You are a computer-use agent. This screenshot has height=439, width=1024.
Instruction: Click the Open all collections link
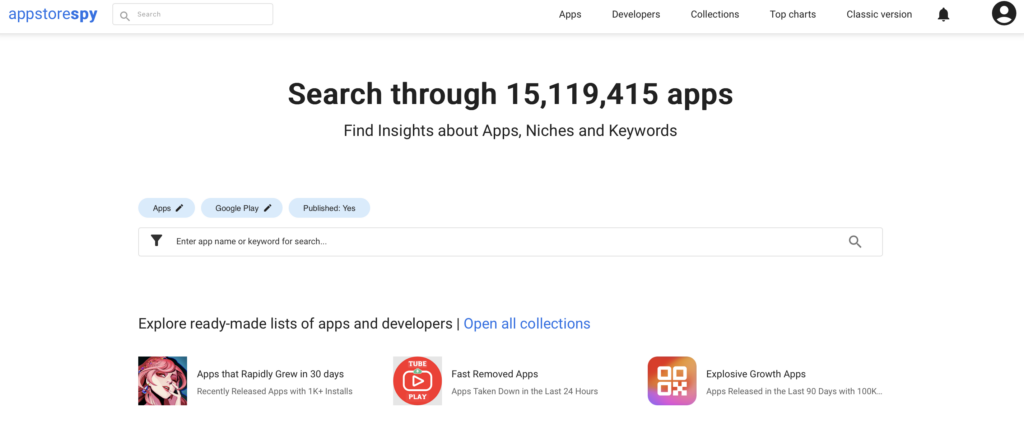(x=526, y=324)
